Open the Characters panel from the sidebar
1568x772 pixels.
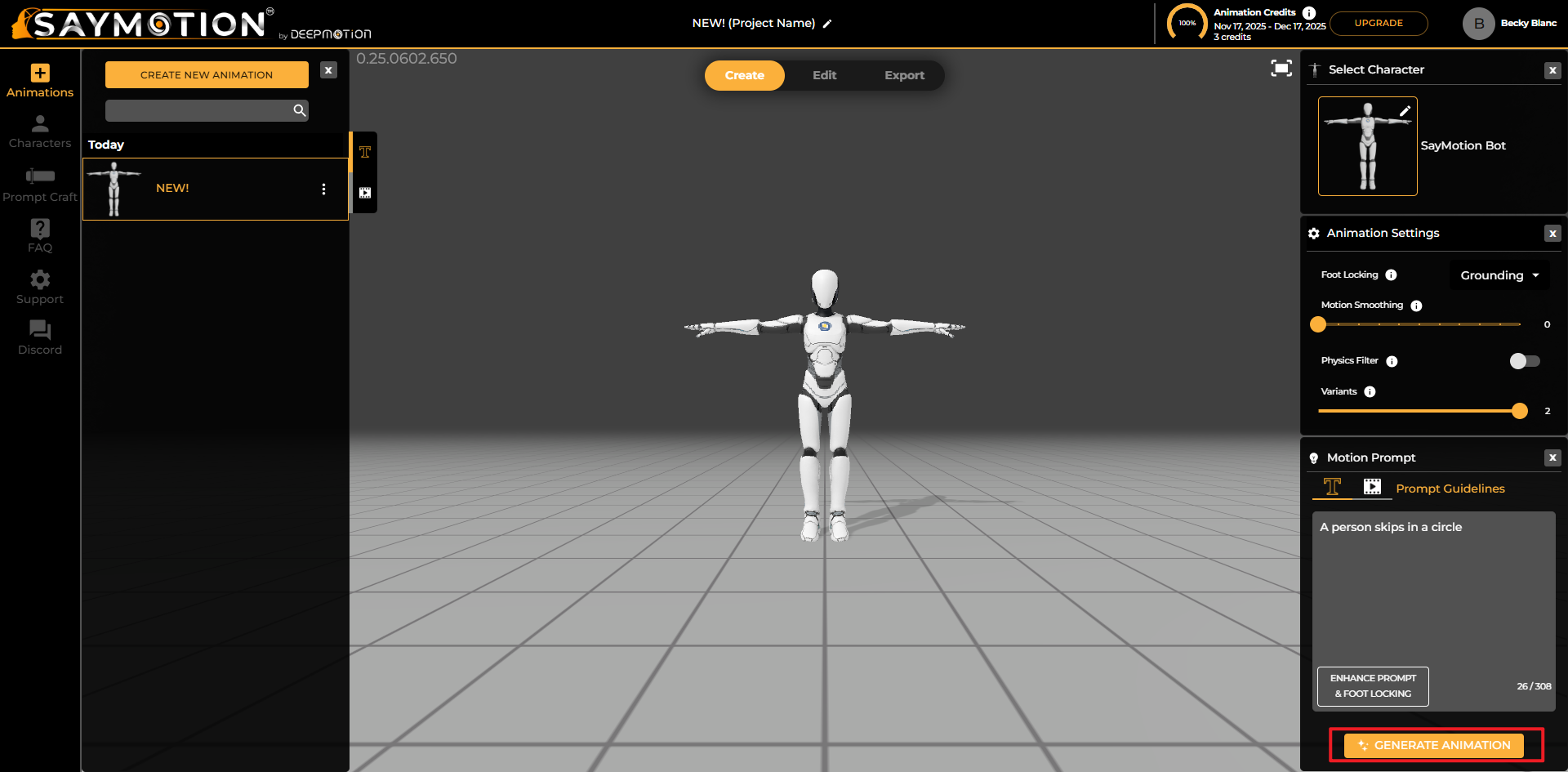pos(39,131)
